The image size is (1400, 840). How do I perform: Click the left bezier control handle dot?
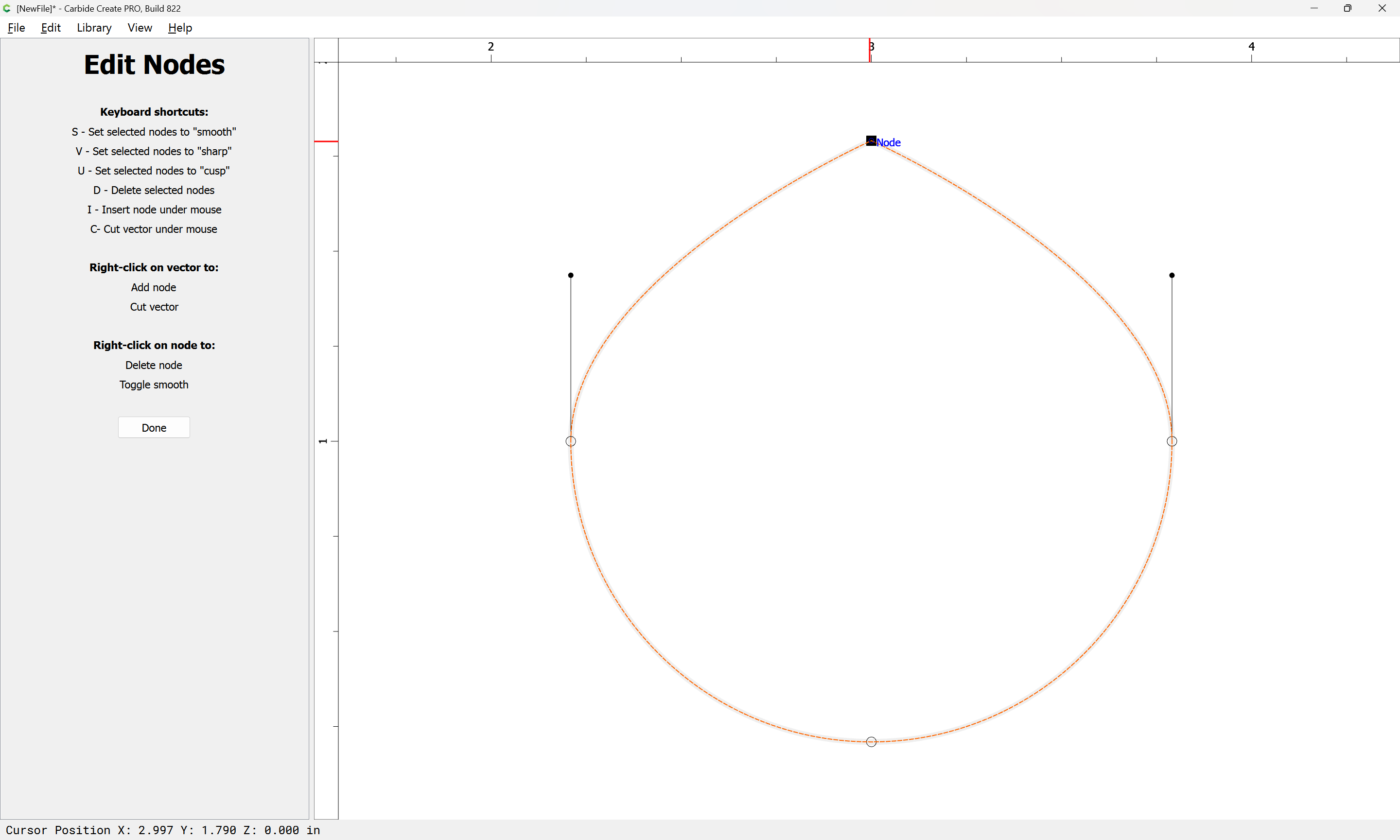570,275
